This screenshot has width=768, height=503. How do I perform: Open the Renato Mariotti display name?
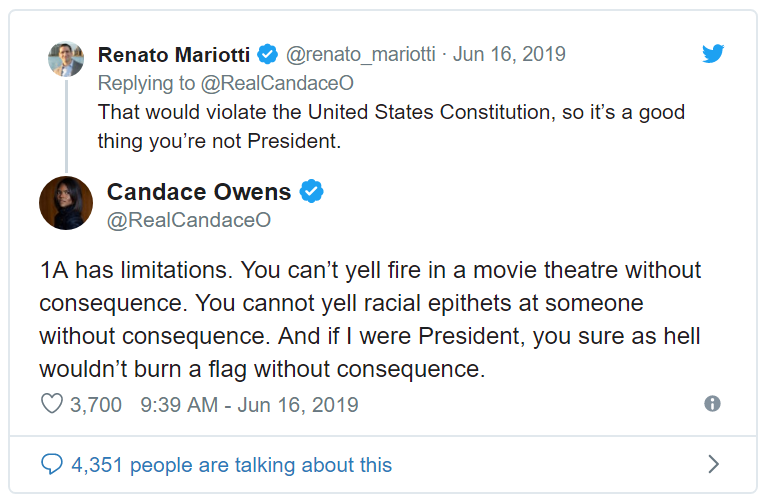(x=176, y=54)
